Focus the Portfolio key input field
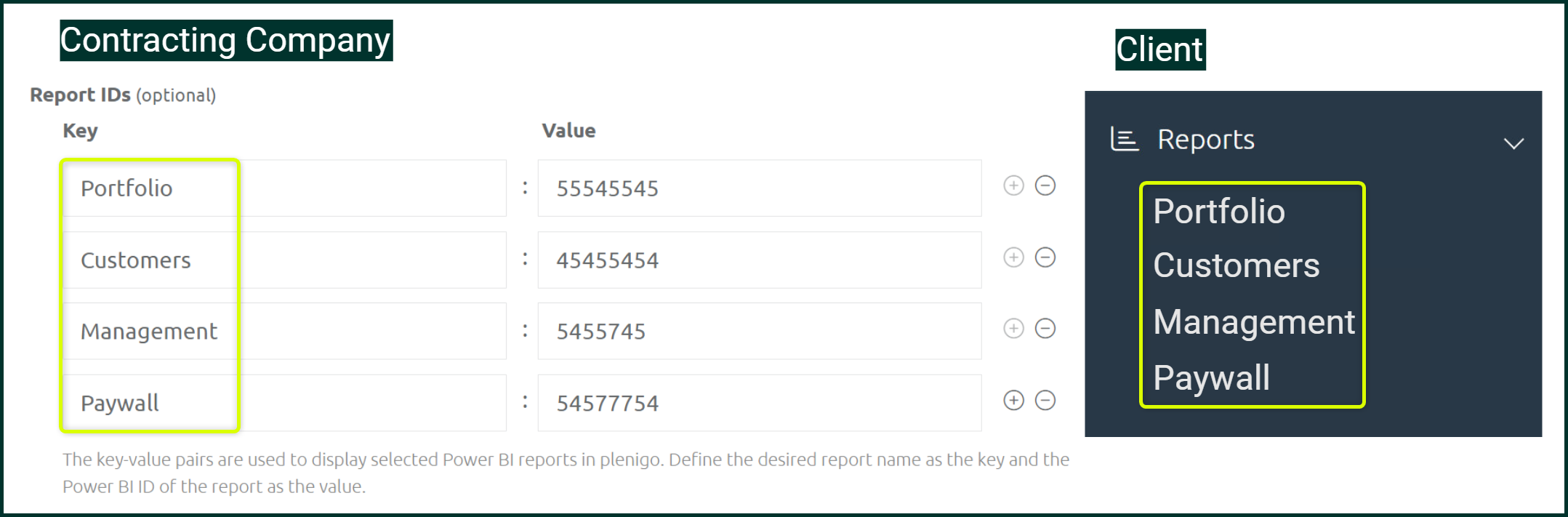 point(284,188)
